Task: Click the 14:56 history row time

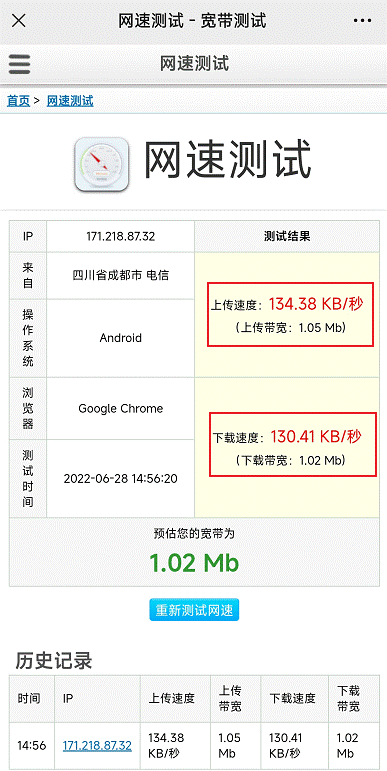Action: click(31, 745)
